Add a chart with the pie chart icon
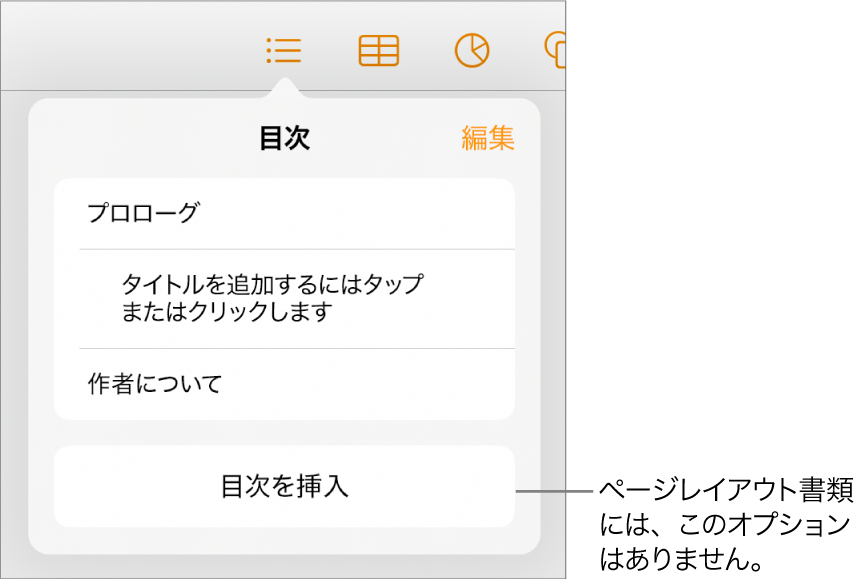865x579 pixels. click(472, 51)
